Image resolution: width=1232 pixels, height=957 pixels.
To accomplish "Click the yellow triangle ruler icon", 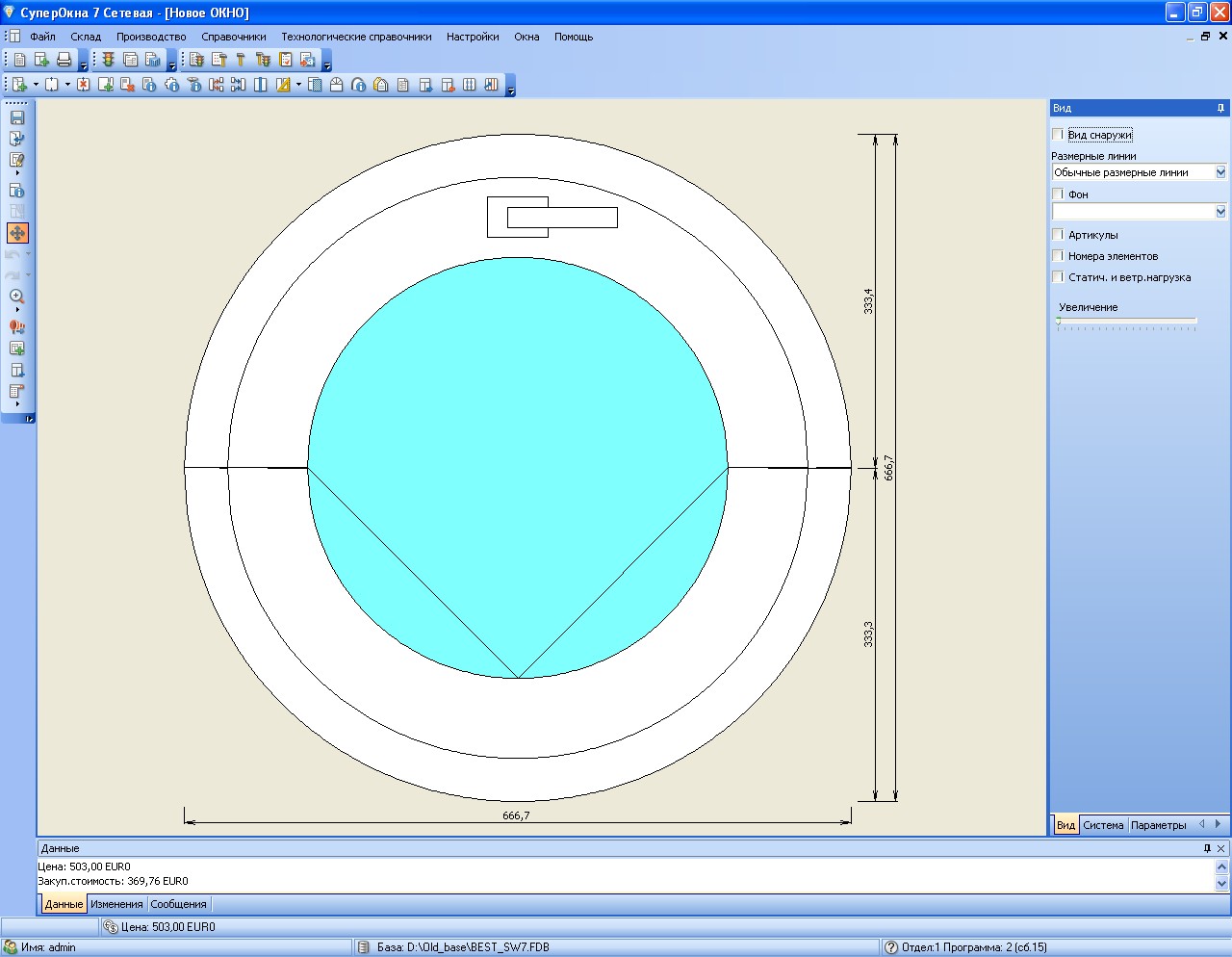I will 283,85.
